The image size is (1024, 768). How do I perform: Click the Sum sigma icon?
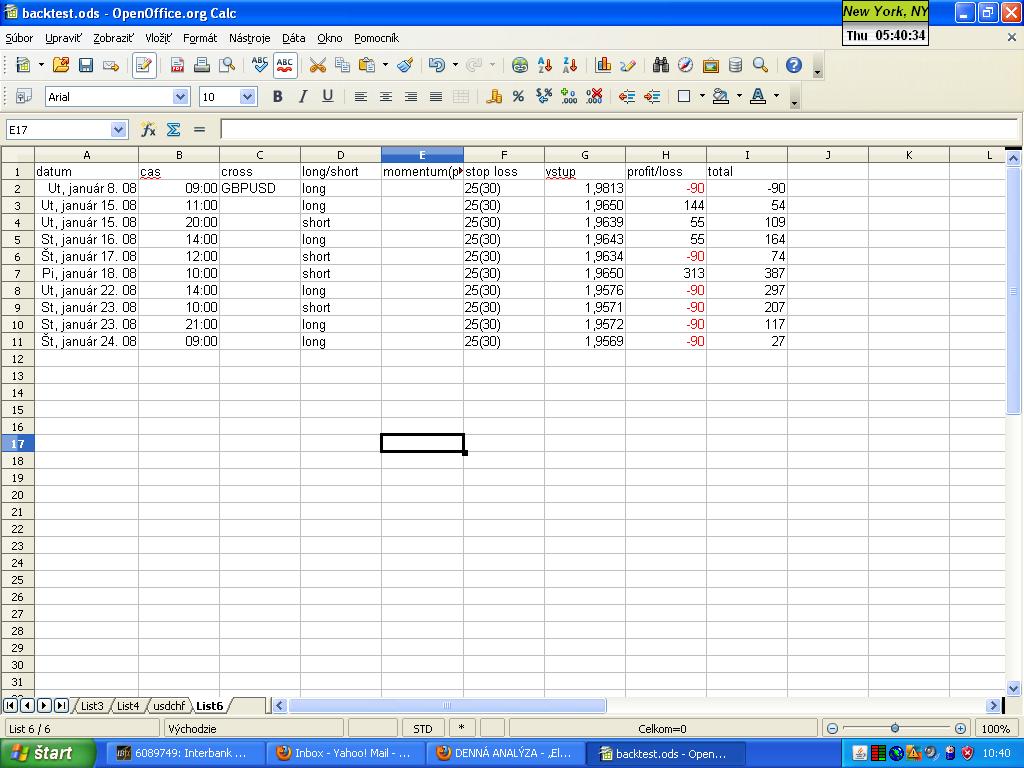173,129
